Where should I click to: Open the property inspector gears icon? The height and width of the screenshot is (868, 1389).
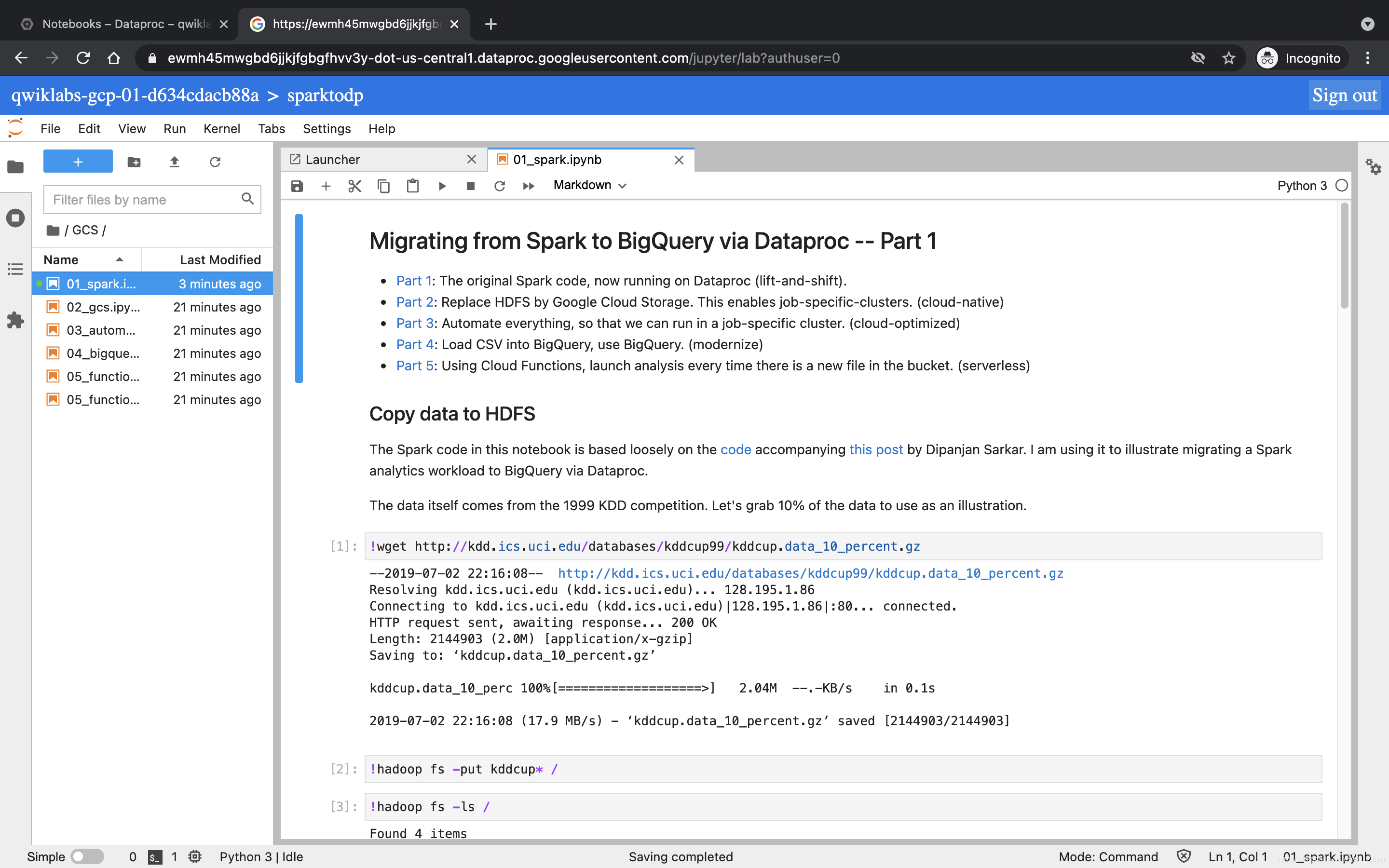coord(1374,166)
